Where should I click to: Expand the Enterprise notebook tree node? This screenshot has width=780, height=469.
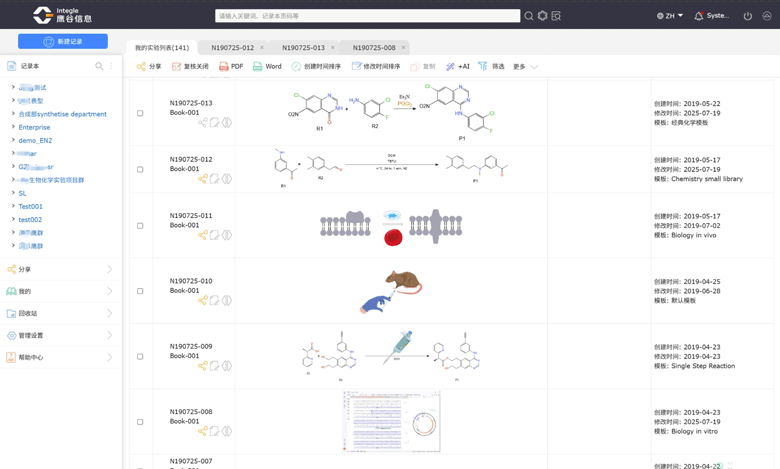pyautogui.click(x=13, y=127)
